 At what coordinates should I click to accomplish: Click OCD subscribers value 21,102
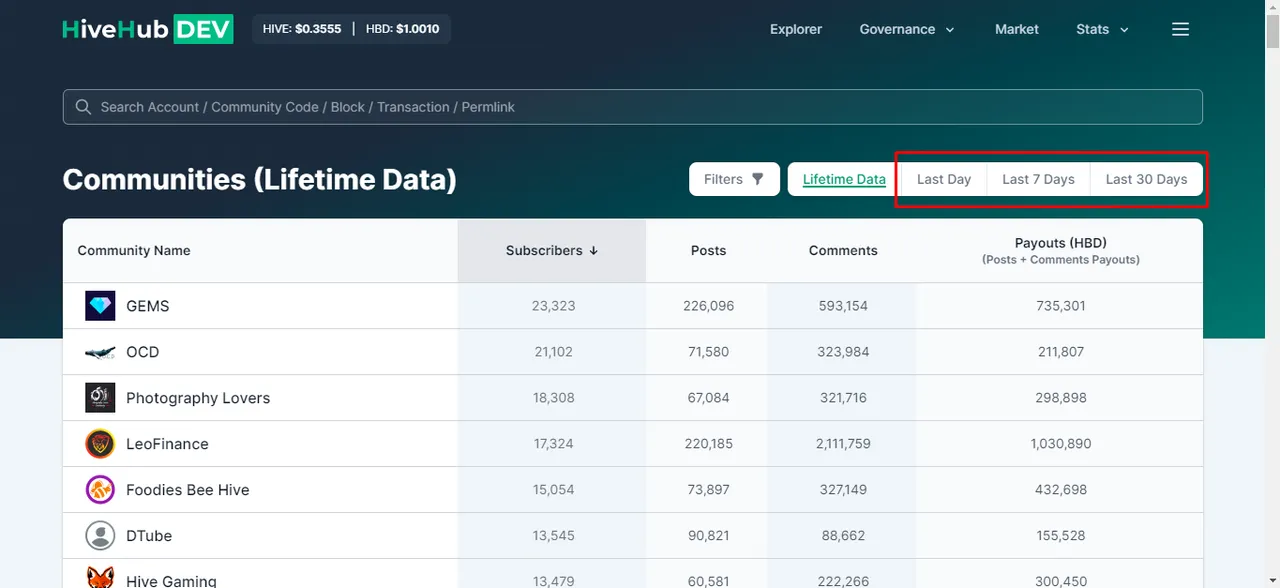coord(554,352)
